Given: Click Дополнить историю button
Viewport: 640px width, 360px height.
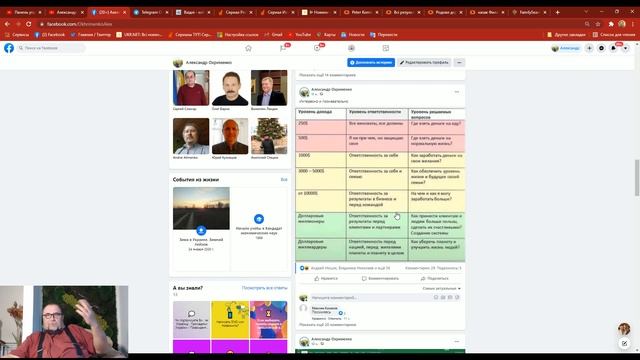Looking at the screenshot, I should click(371, 62).
